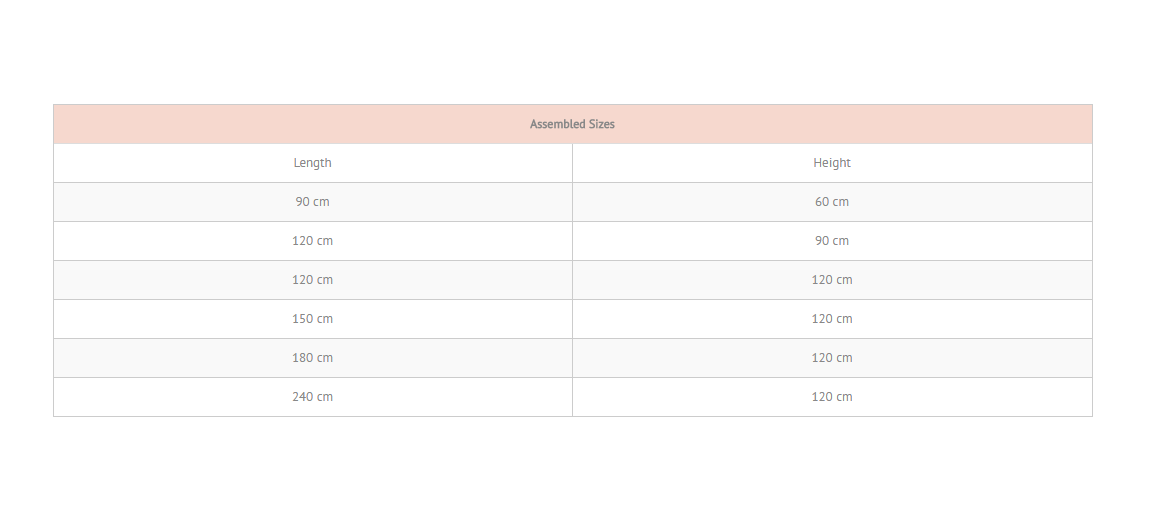Click height cell beside 240 cm length
The image size is (1160, 520).
tap(832, 397)
